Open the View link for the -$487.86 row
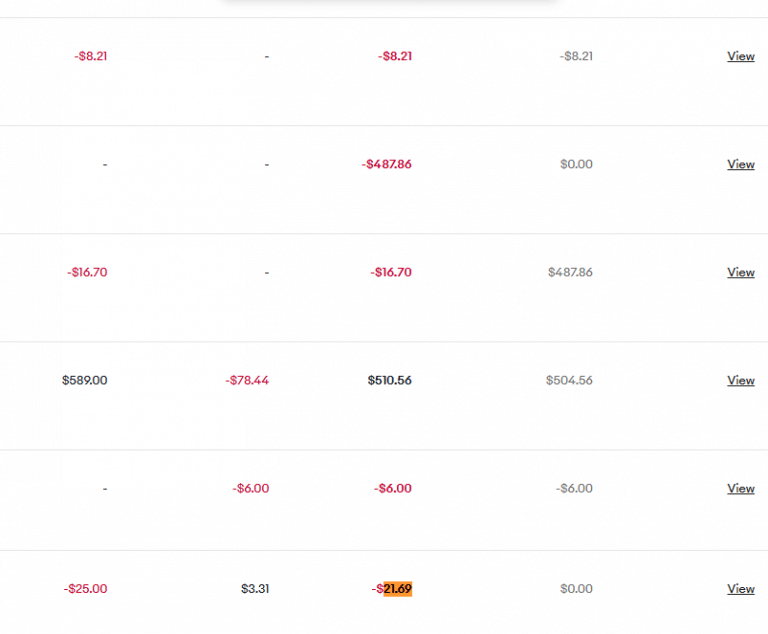768x634 pixels. pos(740,164)
